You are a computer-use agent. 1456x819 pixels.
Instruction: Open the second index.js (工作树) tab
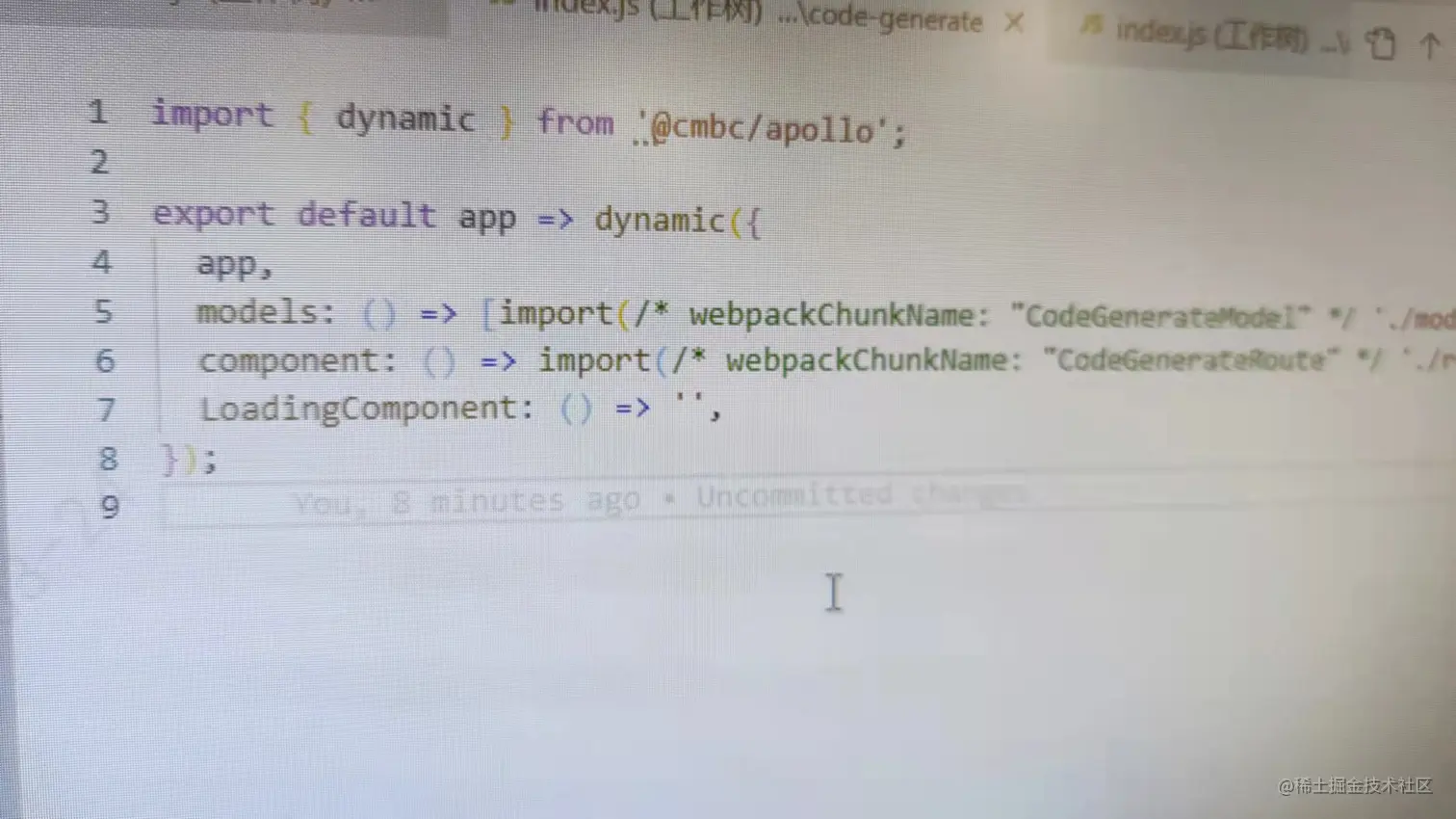click(1211, 36)
